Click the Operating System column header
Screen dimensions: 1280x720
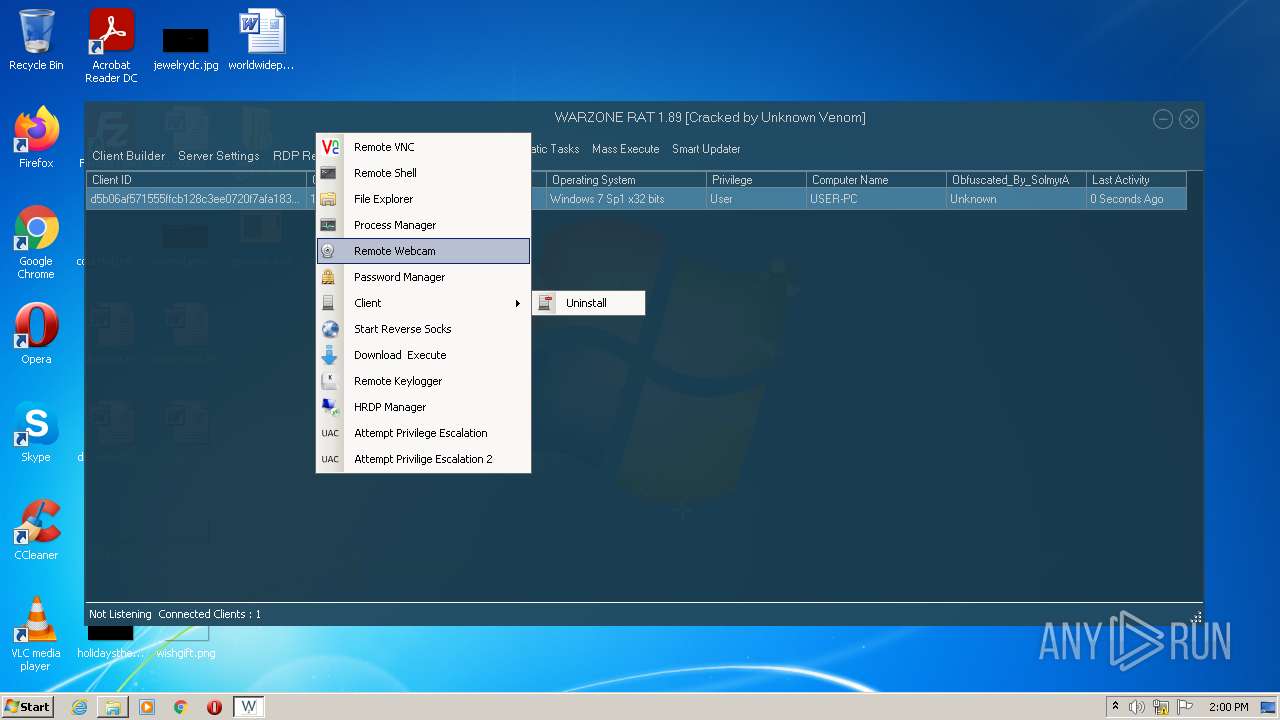point(626,180)
